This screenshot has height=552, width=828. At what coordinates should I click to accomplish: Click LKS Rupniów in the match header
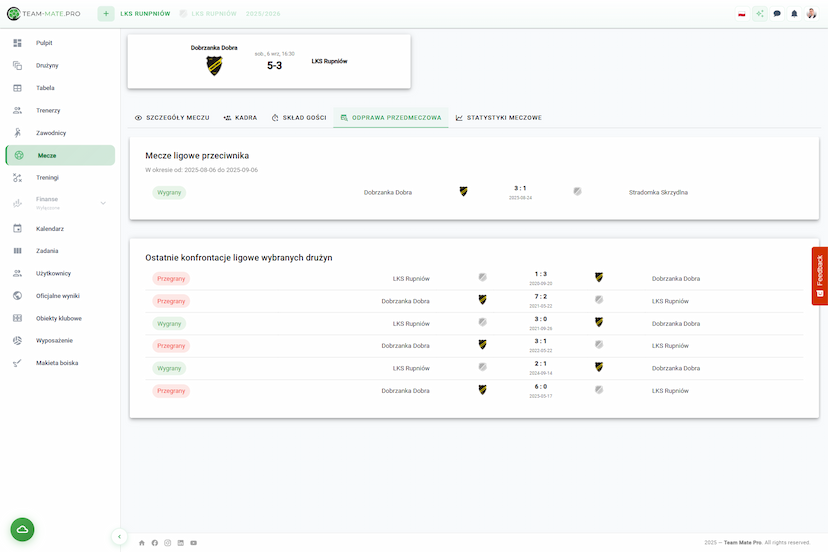[x=330, y=61]
